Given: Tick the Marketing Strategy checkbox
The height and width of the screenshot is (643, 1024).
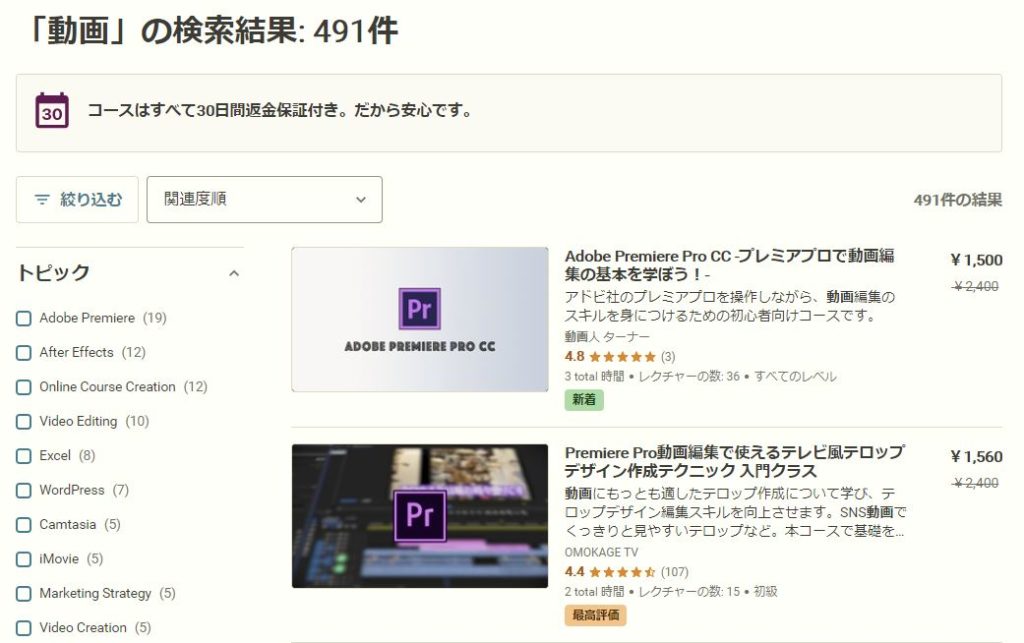Looking at the screenshot, I should pos(24,593).
